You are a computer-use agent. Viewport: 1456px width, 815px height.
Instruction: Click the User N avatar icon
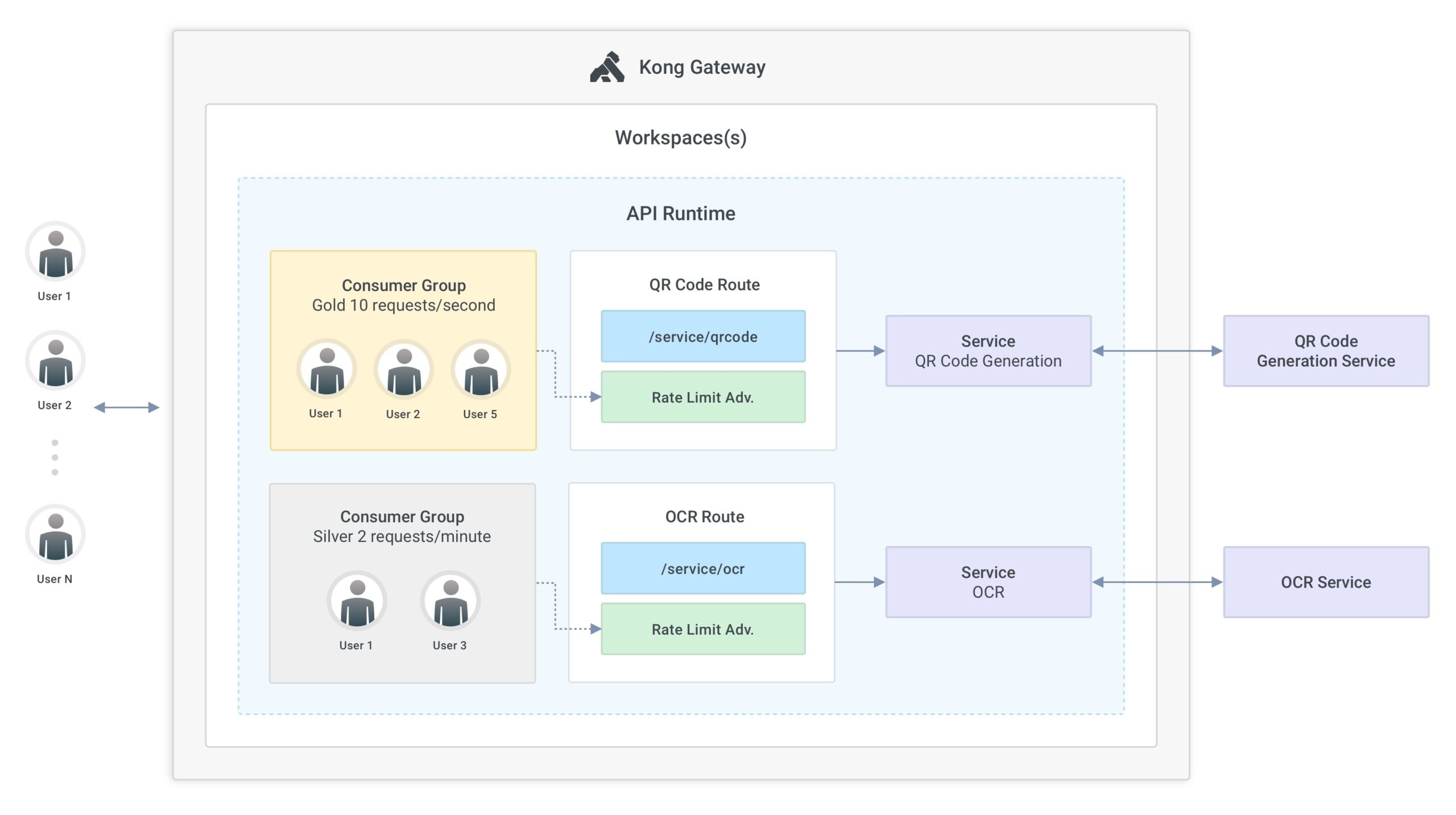[55, 535]
